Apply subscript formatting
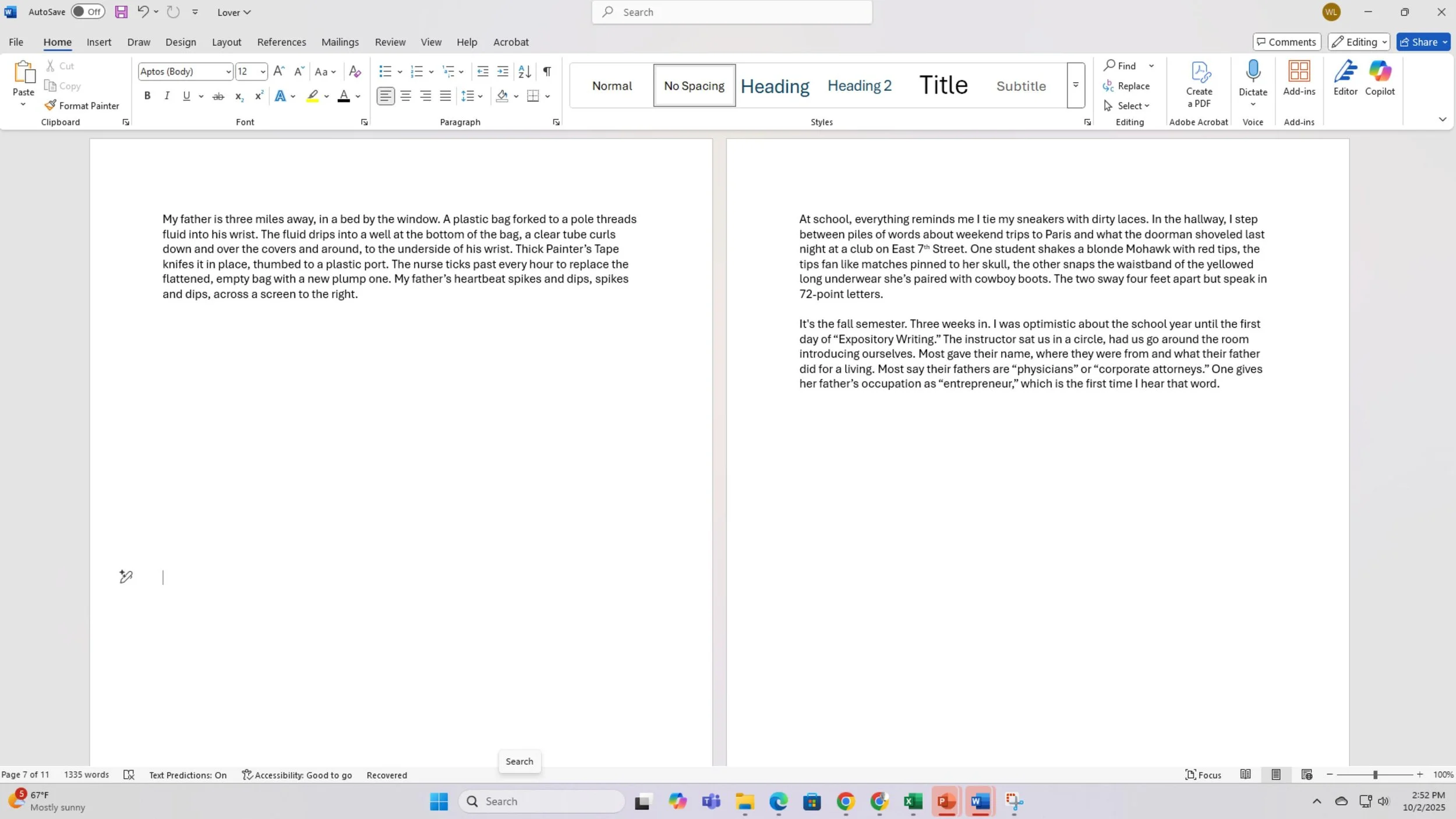The image size is (1456, 819). point(239,96)
